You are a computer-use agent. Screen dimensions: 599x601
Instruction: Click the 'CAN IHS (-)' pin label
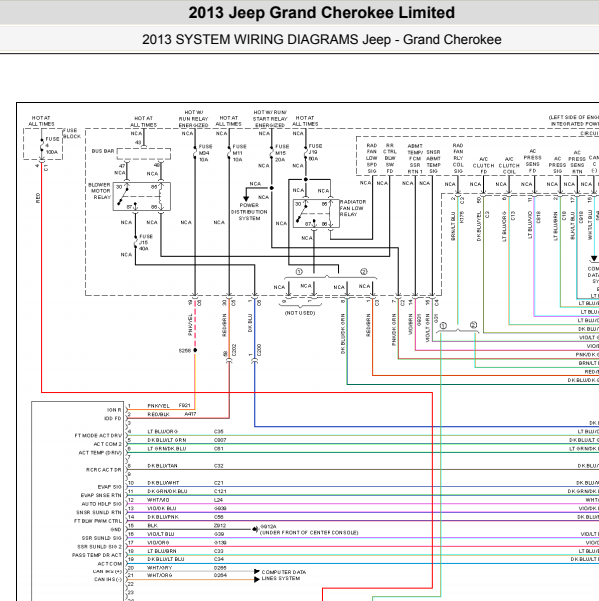[x=108, y=580]
